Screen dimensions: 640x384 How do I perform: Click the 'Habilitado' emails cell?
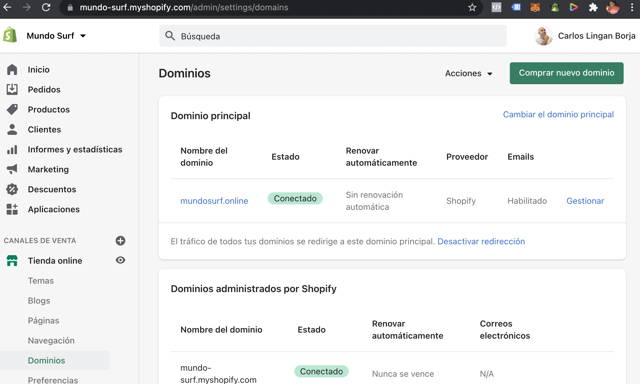click(x=527, y=201)
